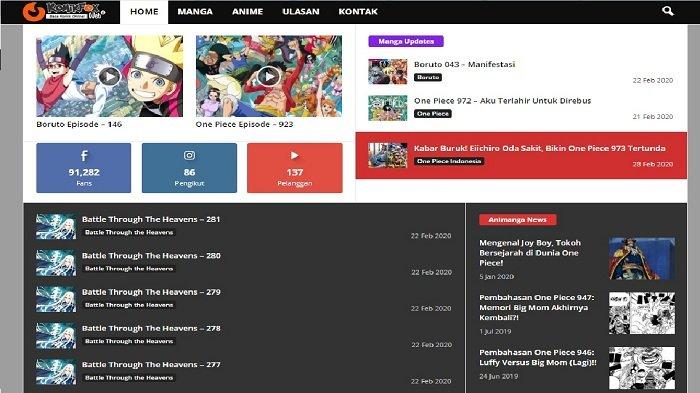This screenshot has height=393, width=700.
Task: Open Battle Through The Heavens – 277
Action: (x=151, y=365)
